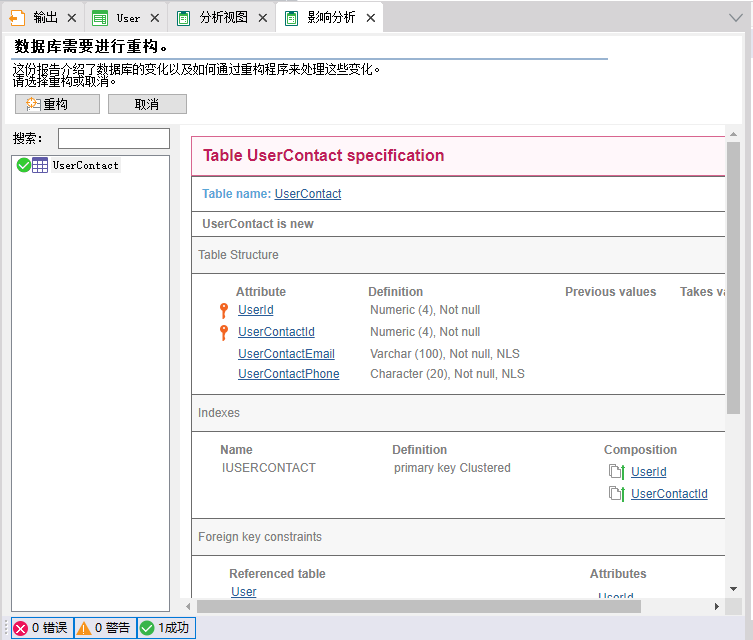Screen dimensions: 753x640
Task: Close the 输出 tab
Action: (x=72, y=18)
